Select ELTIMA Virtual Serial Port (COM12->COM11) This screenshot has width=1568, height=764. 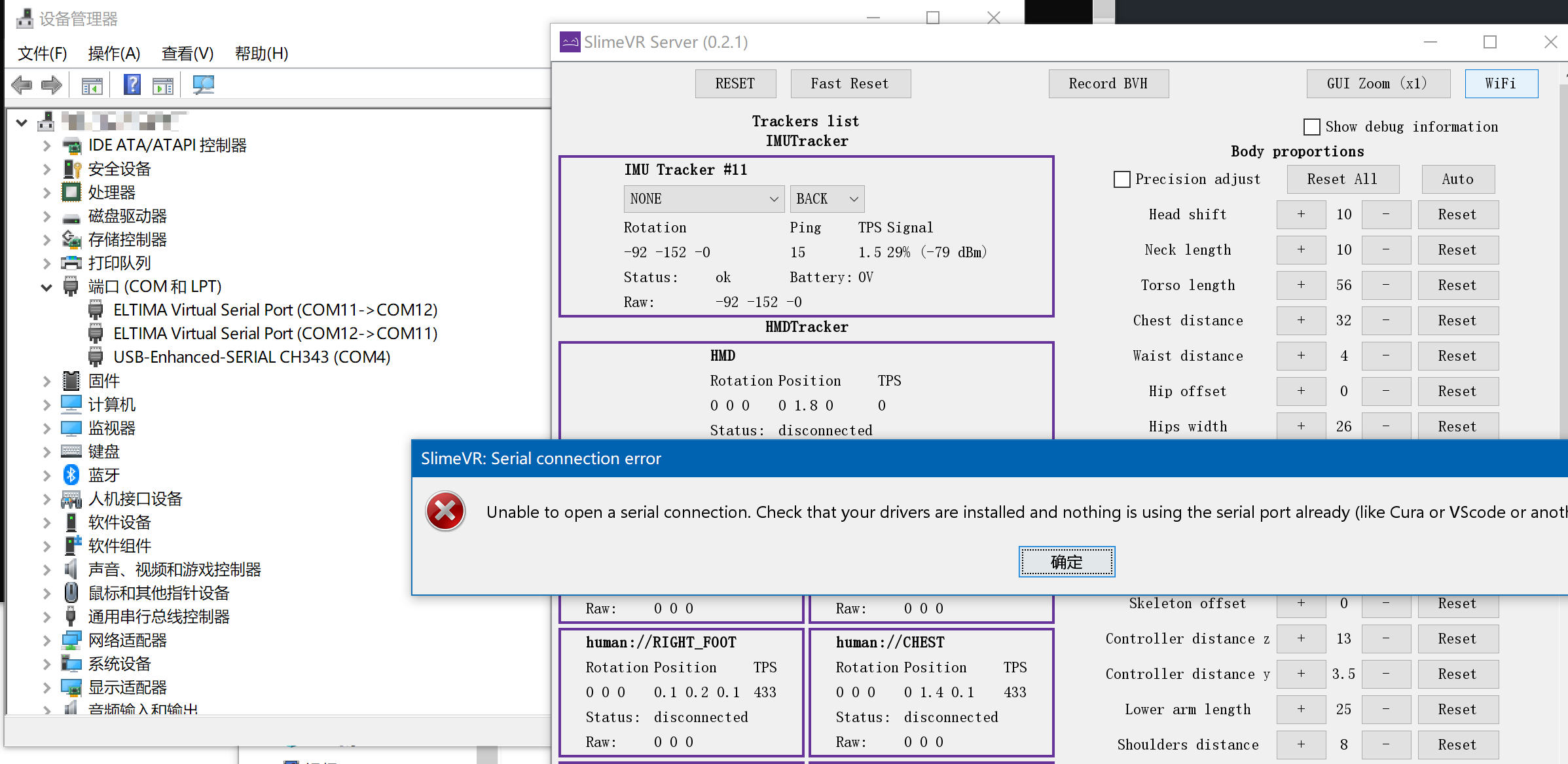click(275, 333)
